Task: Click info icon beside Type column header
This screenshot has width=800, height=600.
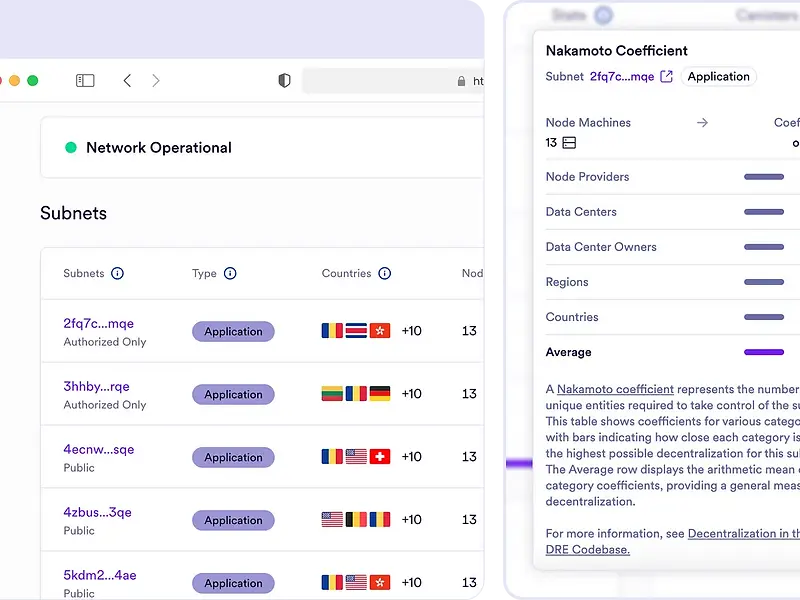Action: pos(230,274)
